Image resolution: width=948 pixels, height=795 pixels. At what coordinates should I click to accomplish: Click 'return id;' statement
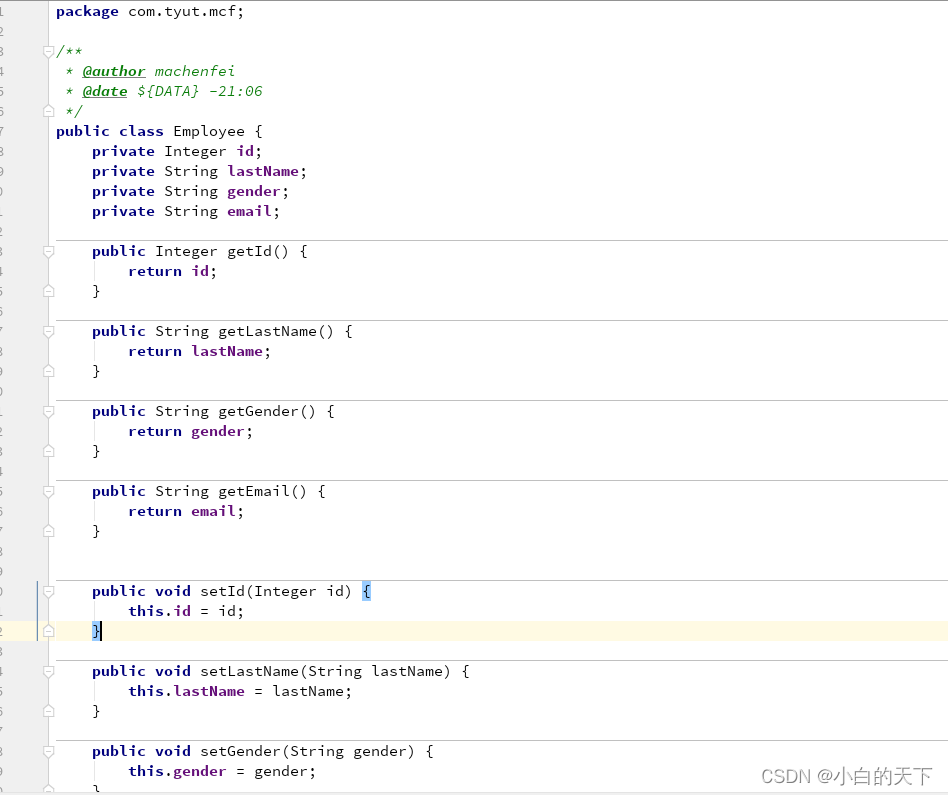click(172, 271)
